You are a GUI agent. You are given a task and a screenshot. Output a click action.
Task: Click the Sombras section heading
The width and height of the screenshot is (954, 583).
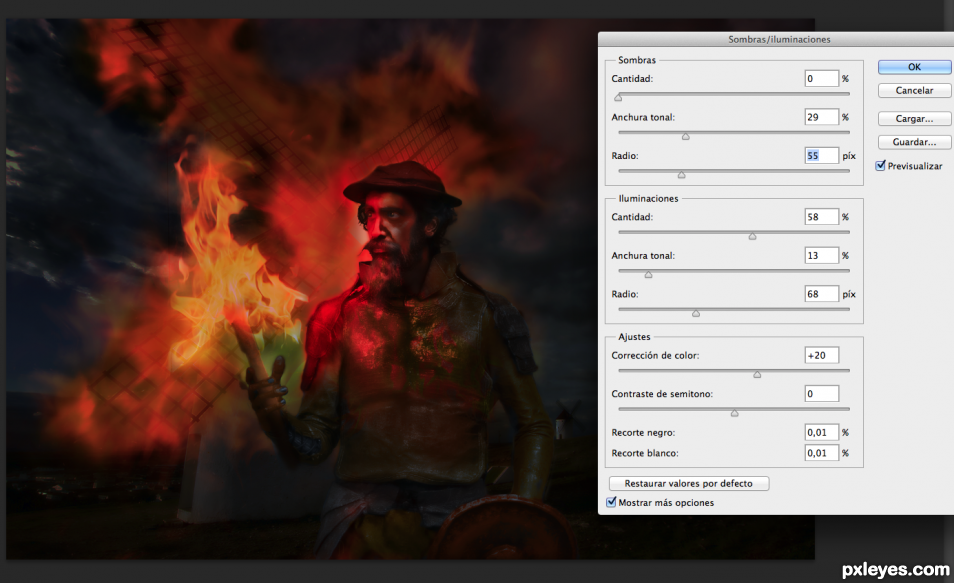pyautogui.click(x=637, y=60)
